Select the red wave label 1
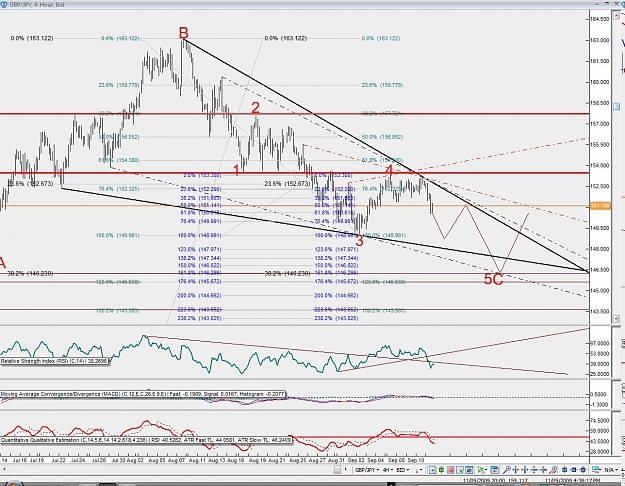 236,170
